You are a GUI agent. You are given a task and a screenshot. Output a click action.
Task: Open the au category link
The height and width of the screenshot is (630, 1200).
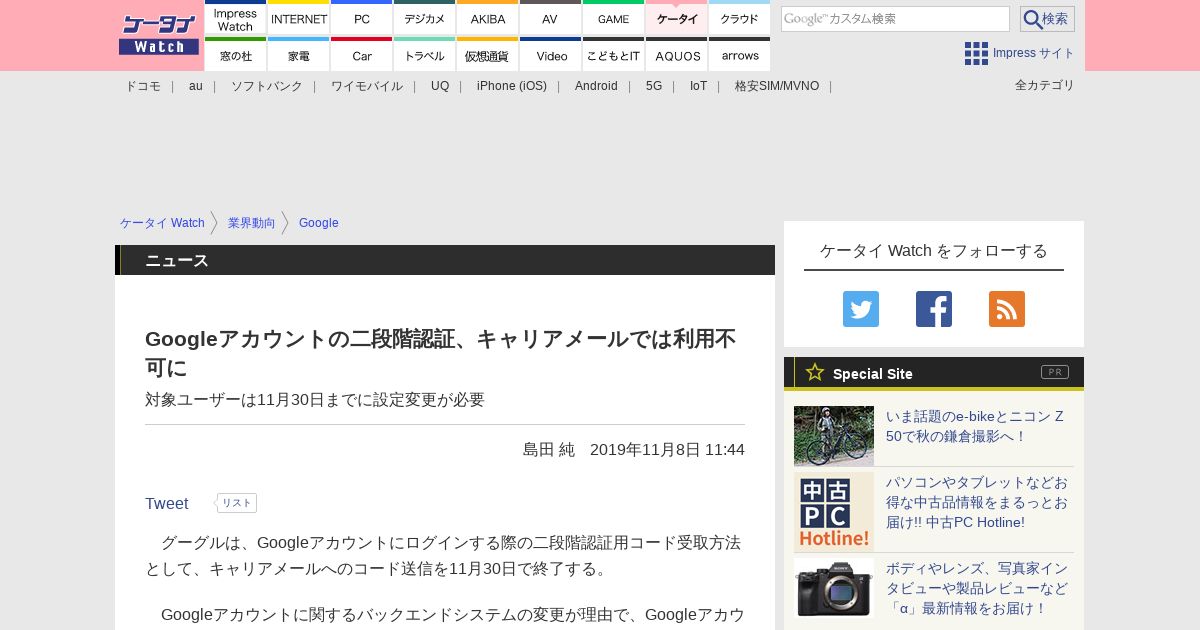click(x=196, y=86)
